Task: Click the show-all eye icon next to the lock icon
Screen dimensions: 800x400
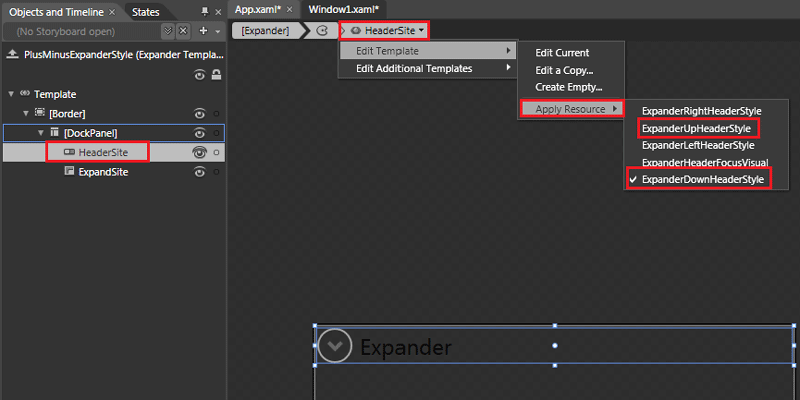Action: coord(199,76)
